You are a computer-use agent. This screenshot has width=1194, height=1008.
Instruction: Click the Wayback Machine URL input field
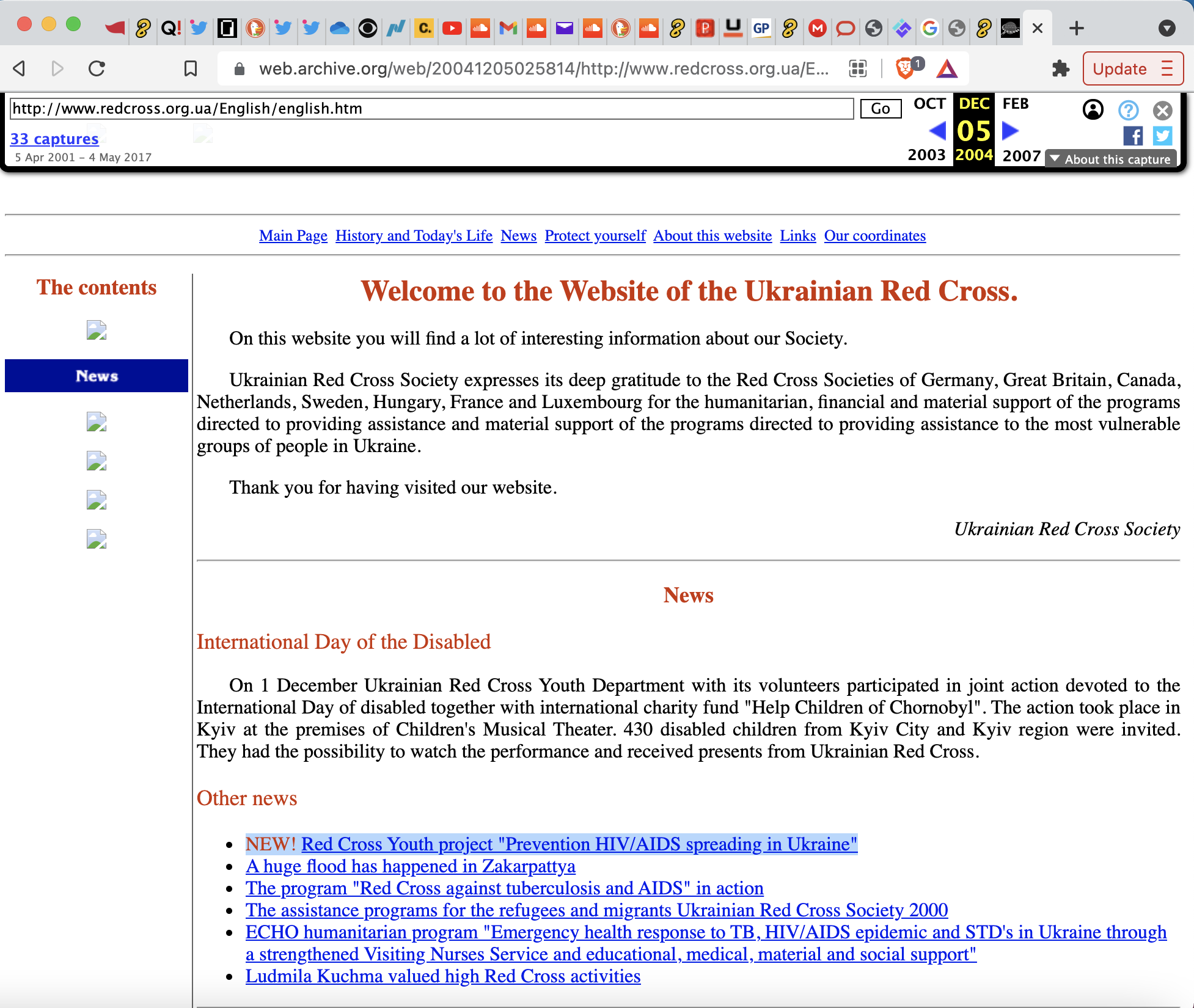coord(431,109)
